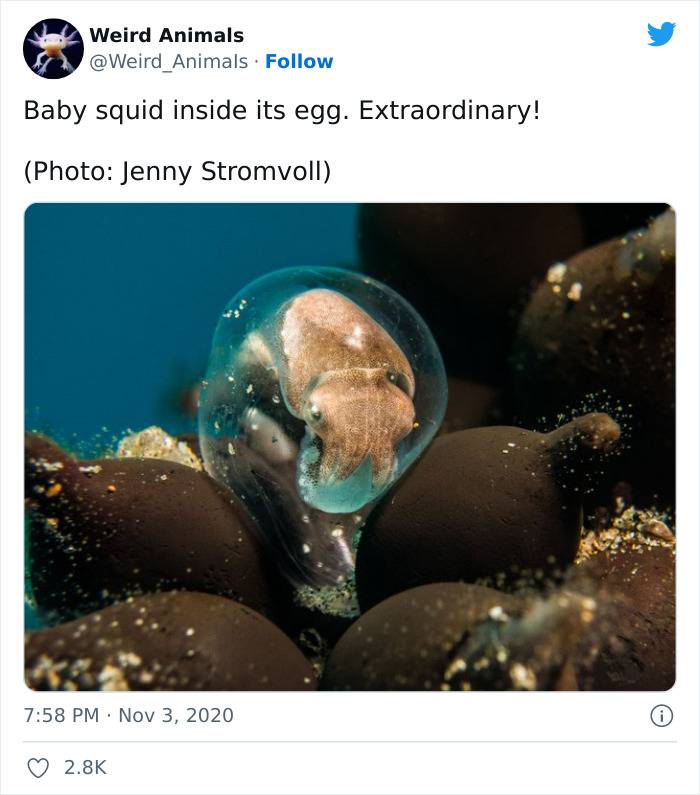700x795 pixels.
Task: Open the Weird Animals axolotl avatar
Action: click(x=53, y=49)
